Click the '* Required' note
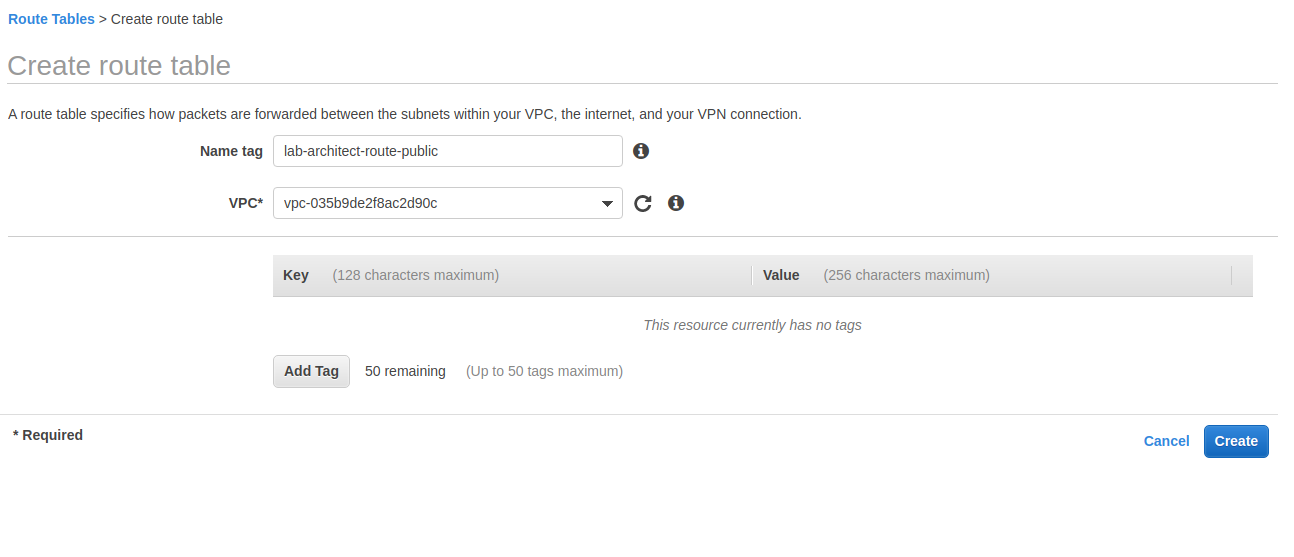This screenshot has height=557, width=1294. click(x=48, y=435)
